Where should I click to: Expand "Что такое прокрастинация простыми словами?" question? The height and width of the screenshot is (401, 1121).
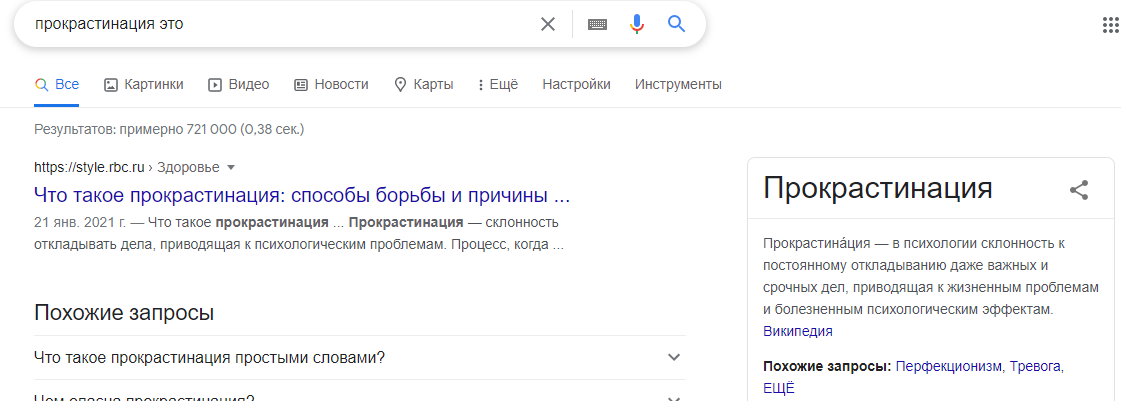pos(360,357)
